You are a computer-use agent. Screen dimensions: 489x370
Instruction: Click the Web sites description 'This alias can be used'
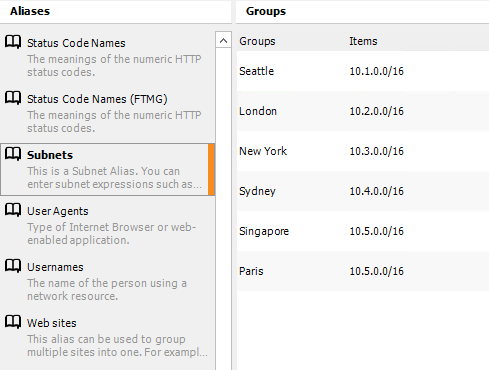[x=117, y=346]
